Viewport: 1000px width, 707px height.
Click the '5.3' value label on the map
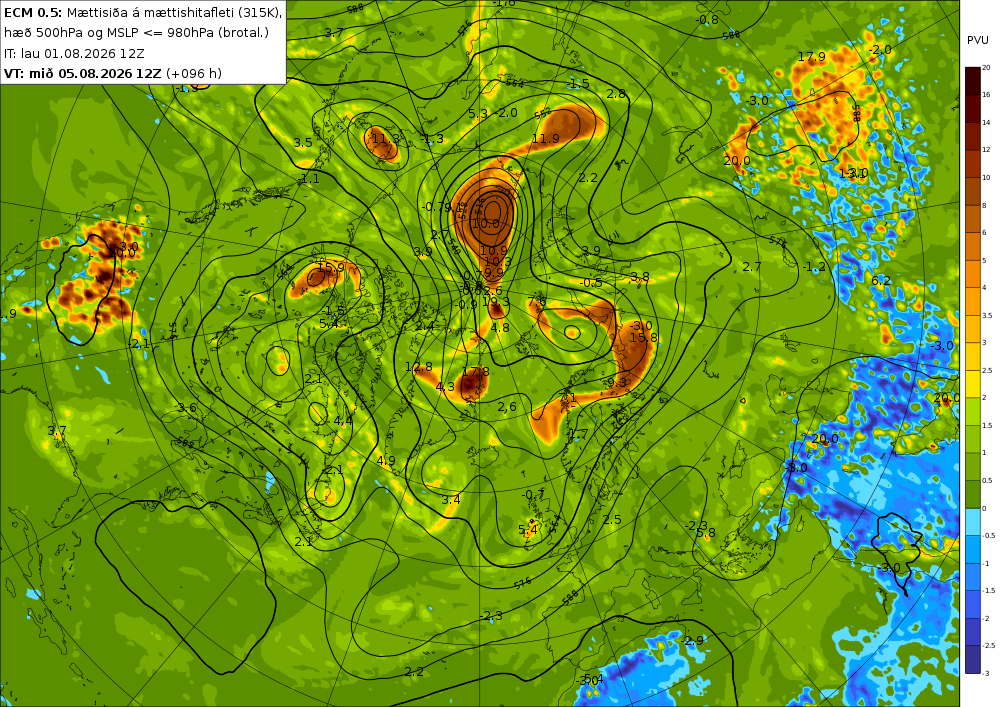click(x=478, y=113)
